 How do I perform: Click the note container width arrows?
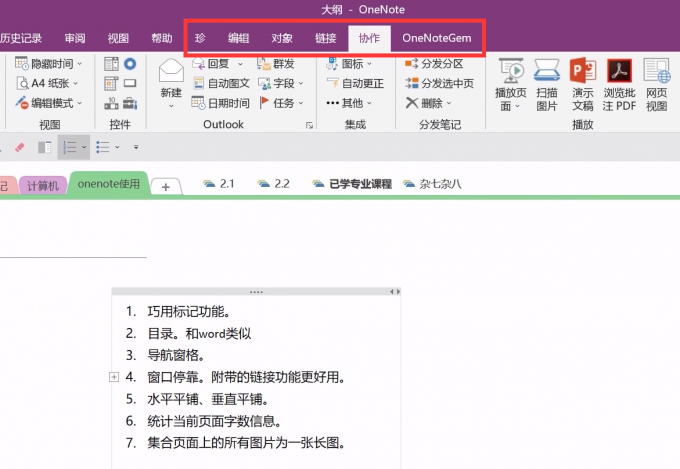395,292
